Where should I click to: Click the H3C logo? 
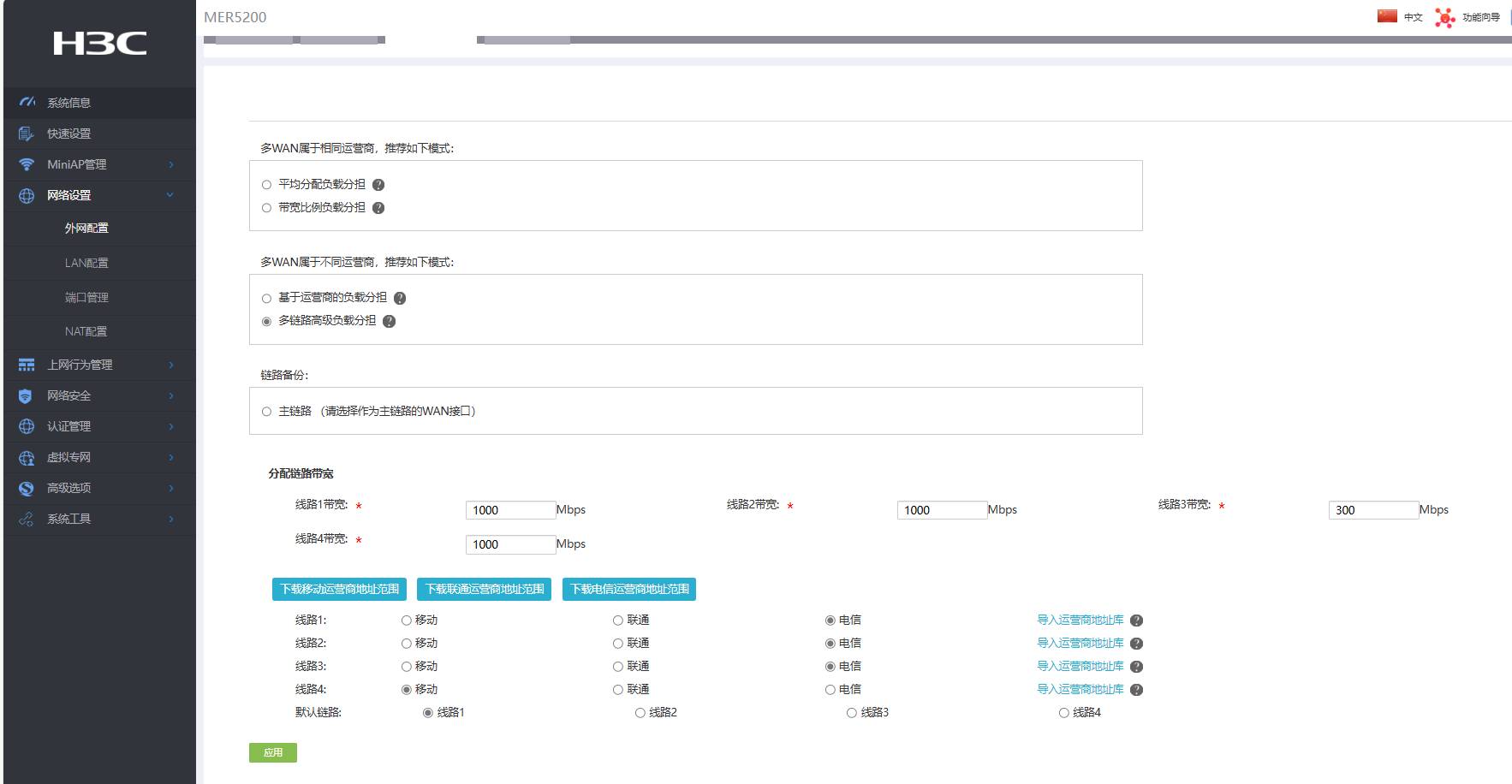[99, 43]
